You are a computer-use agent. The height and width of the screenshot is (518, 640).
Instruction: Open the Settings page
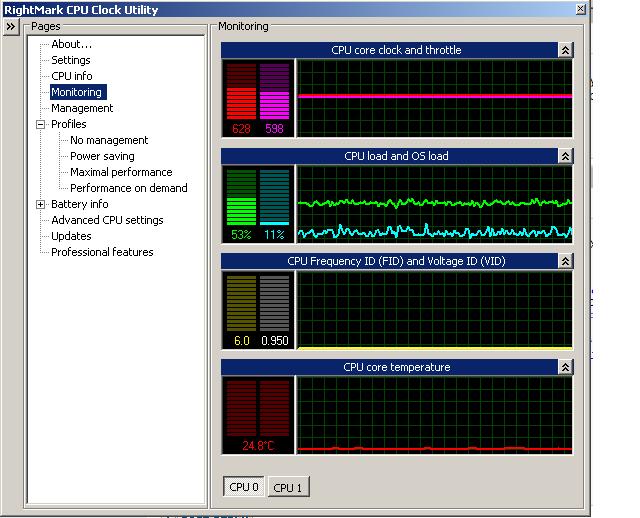pos(71,60)
